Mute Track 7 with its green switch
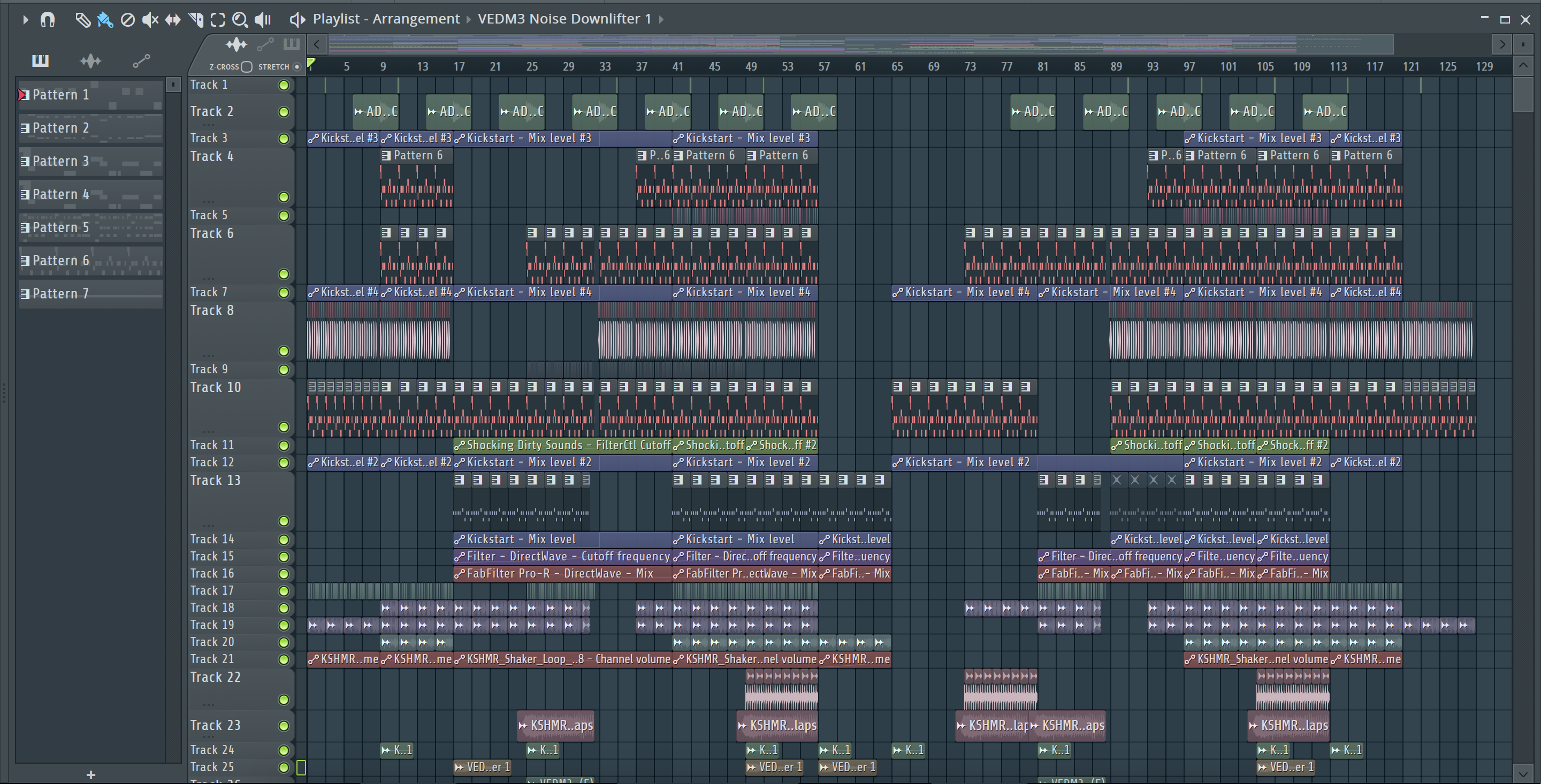The height and width of the screenshot is (784, 1541). pyautogui.click(x=284, y=293)
